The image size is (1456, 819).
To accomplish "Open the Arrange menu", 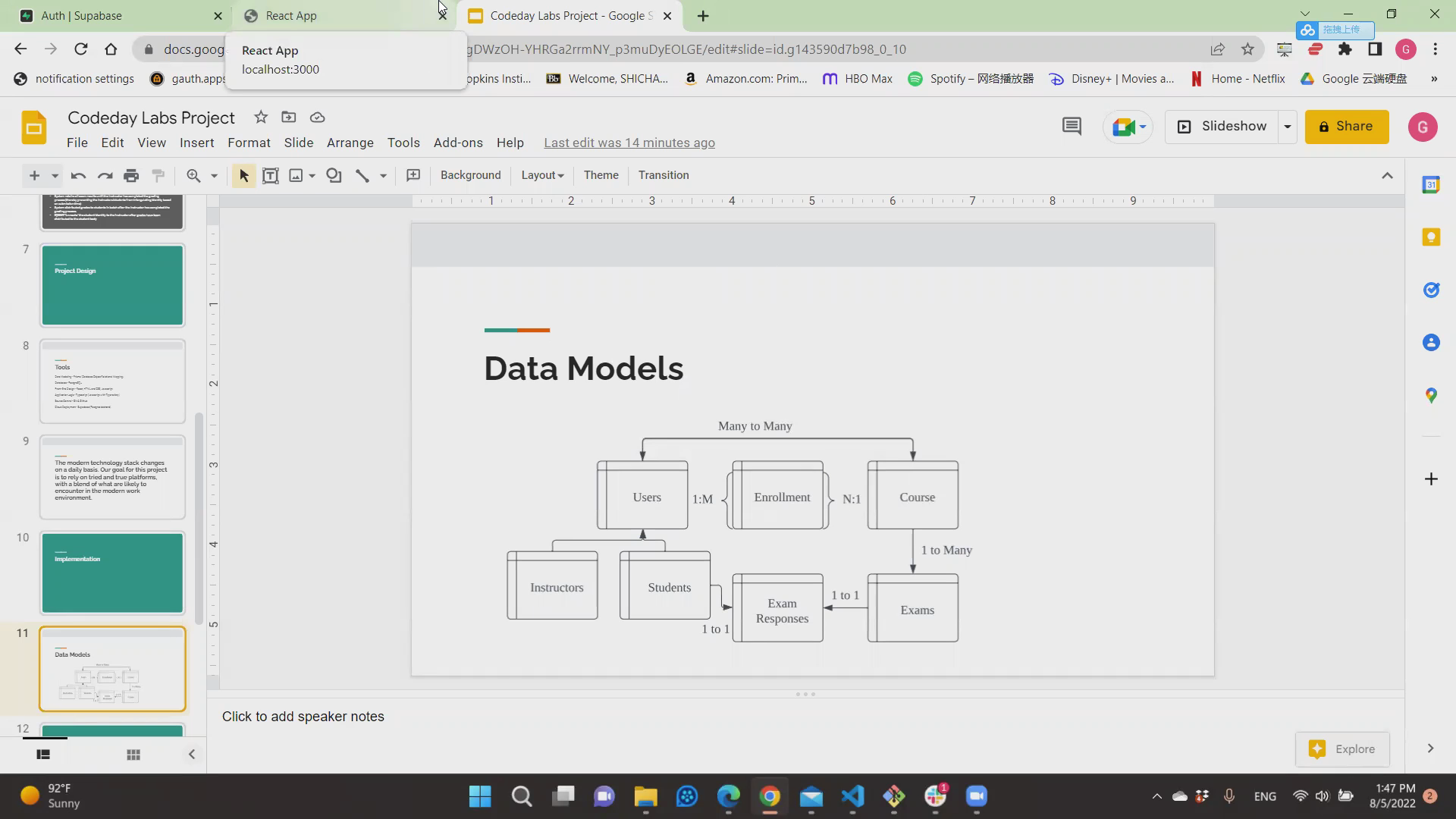I will coord(350,143).
